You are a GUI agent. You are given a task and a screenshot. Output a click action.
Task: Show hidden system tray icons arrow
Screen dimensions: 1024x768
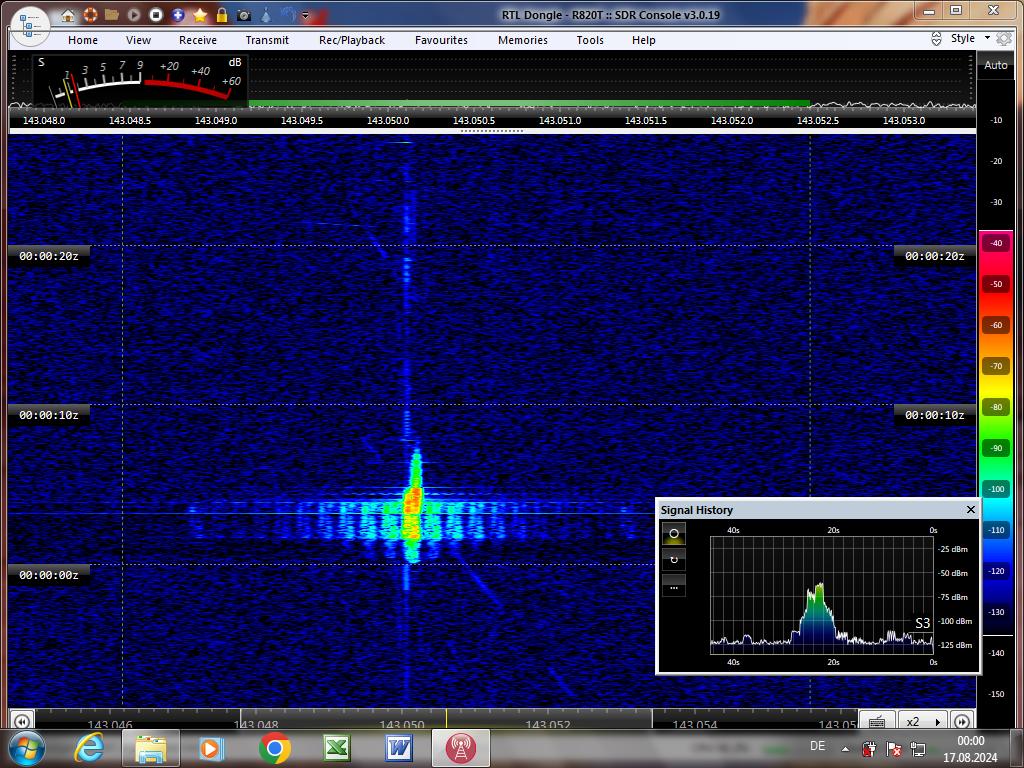tap(846, 749)
